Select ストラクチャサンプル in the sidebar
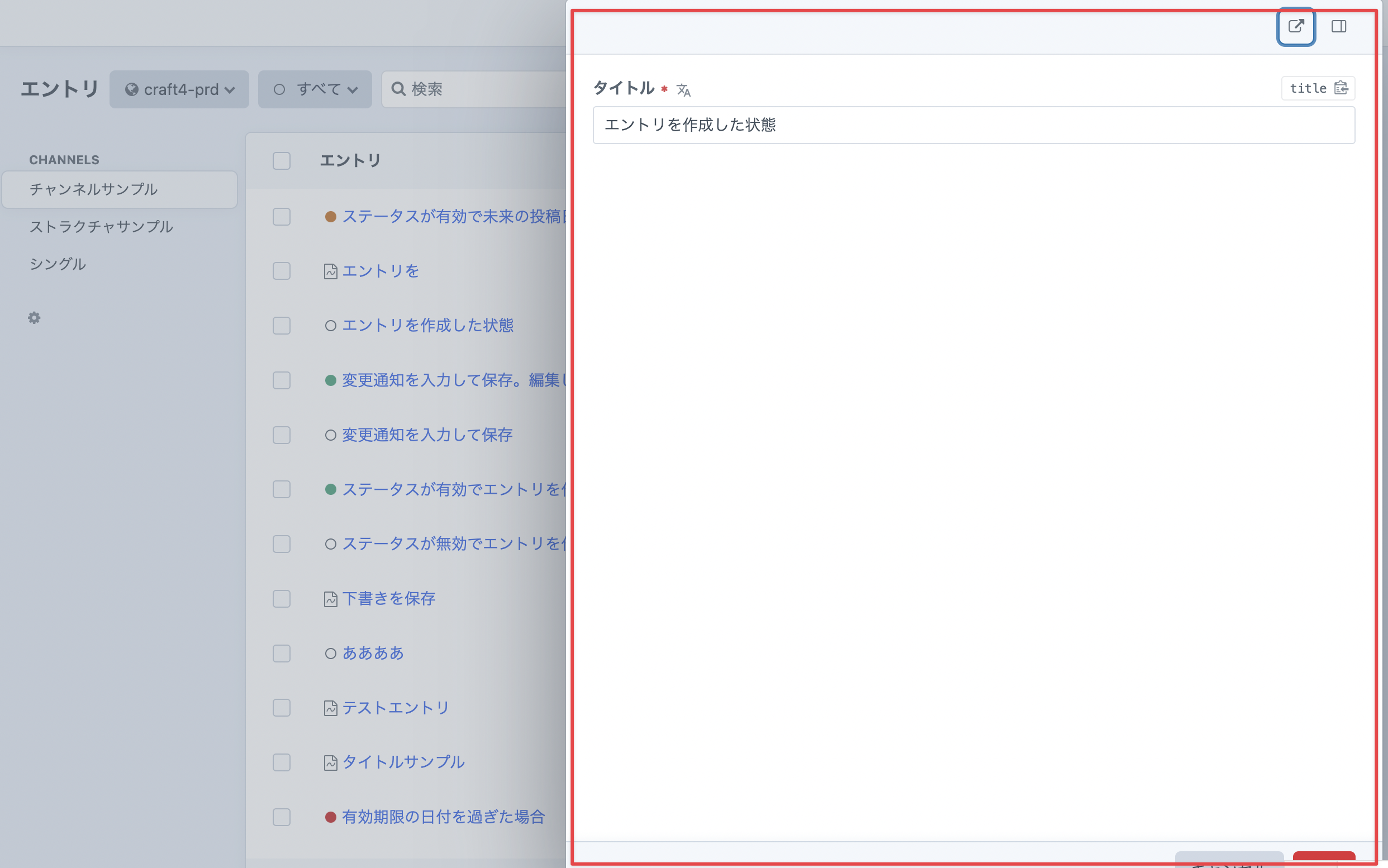This screenshot has width=1388, height=868. (101, 227)
